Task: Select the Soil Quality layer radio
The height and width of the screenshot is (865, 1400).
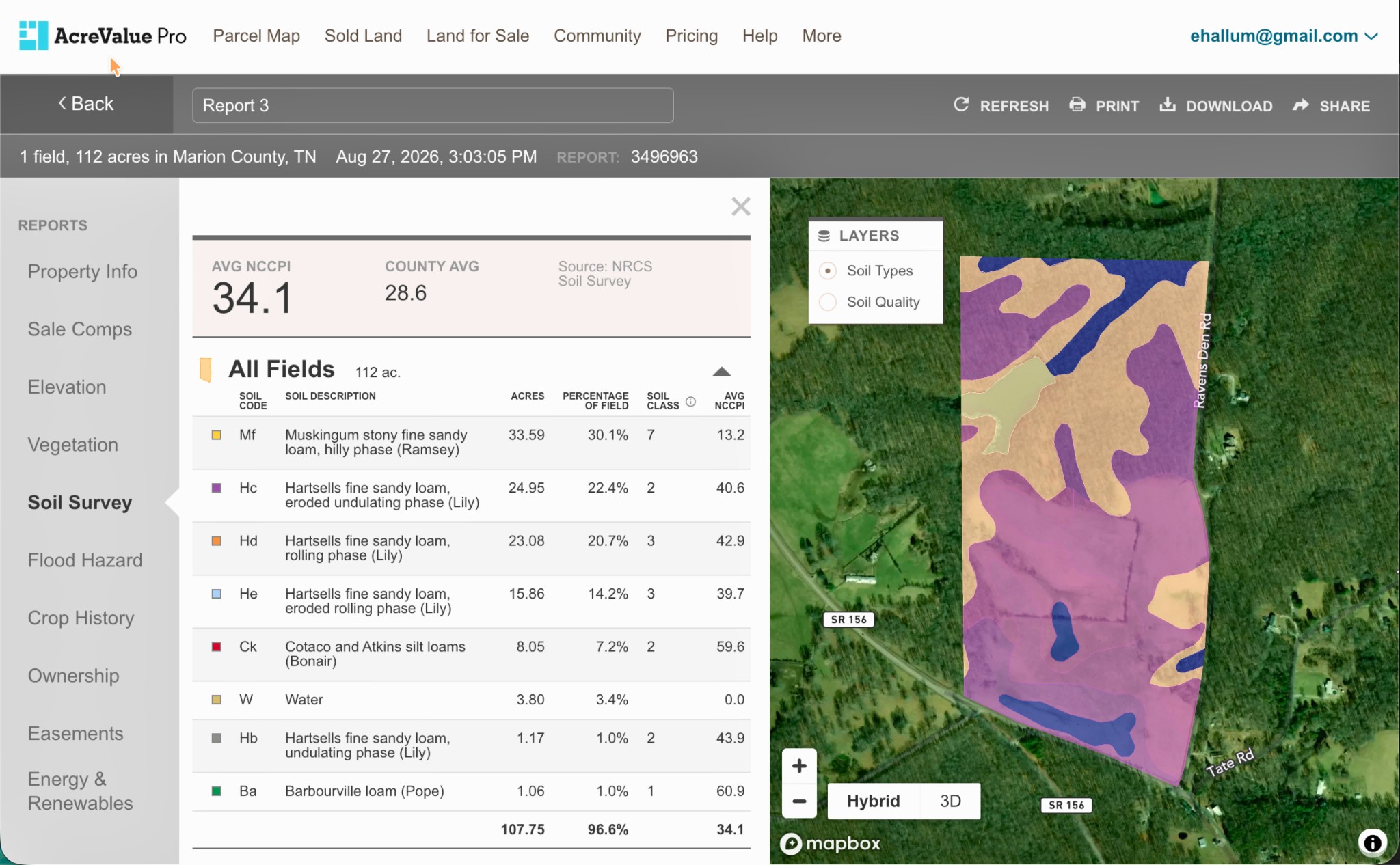Action: (828, 302)
